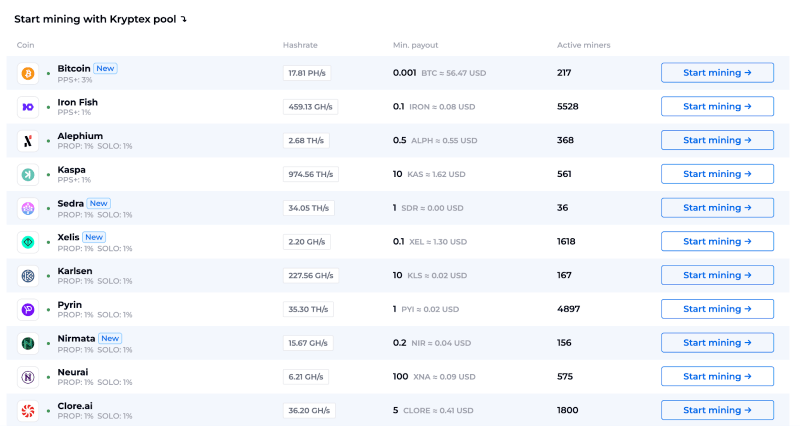The height and width of the screenshot is (426, 800).
Task: Click the Iron Fish coin icon
Action: point(28,107)
